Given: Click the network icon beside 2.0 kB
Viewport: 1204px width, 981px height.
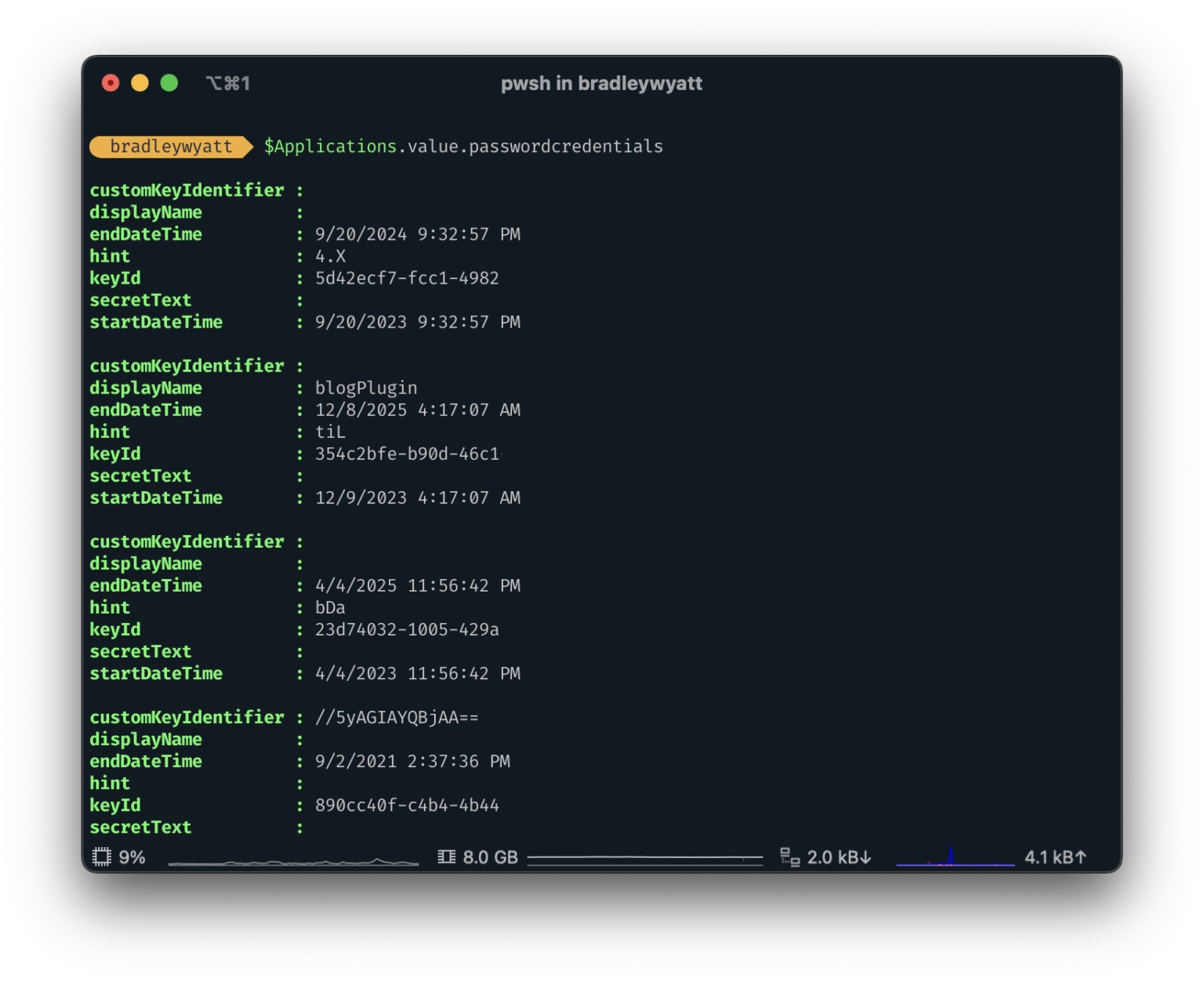Looking at the screenshot, I should point(789,857).
